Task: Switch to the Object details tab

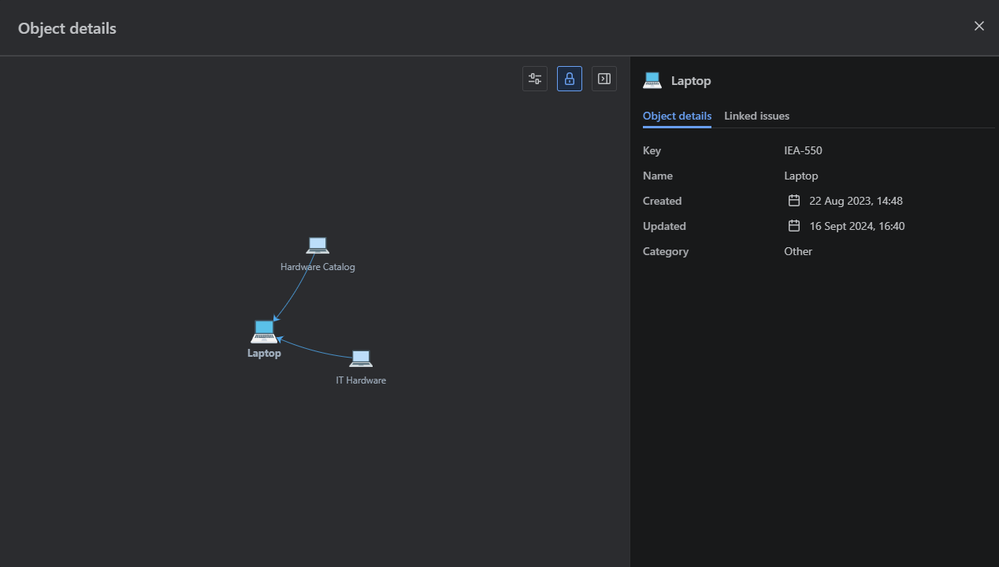Action: 677,116
